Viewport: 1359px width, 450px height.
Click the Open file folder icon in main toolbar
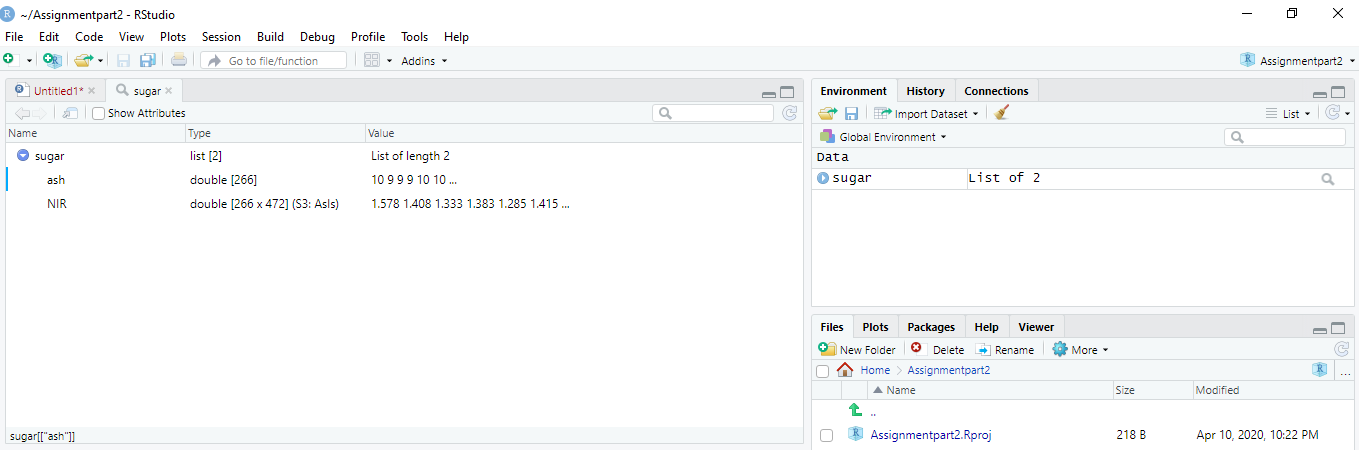coord(84,60)
